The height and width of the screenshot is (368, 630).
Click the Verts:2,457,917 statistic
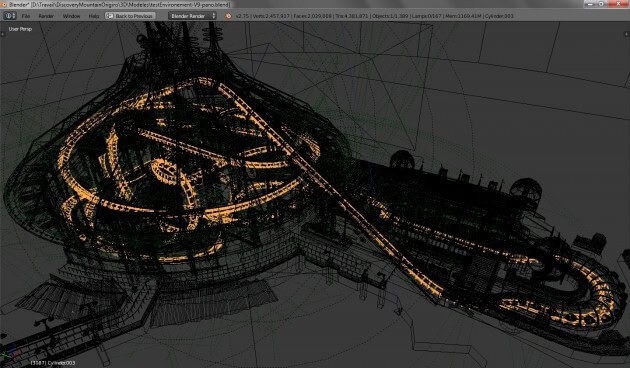tap(270, 16)
